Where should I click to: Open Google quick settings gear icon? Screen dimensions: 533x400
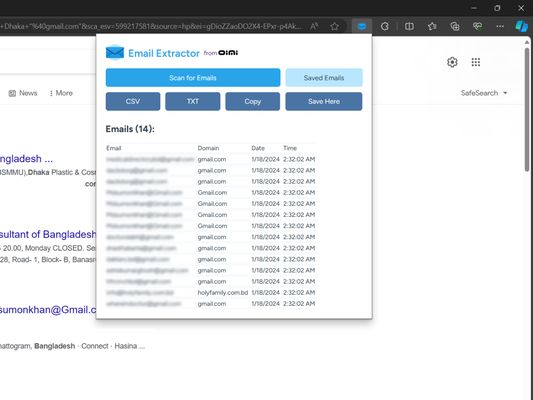coord(452,62)
